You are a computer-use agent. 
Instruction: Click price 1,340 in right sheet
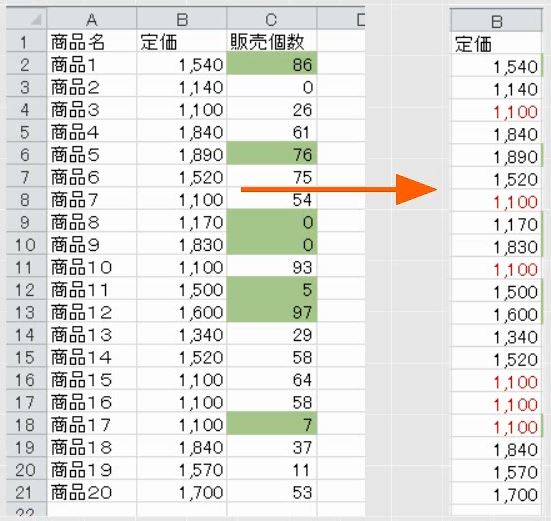pyautogui.click(x=496, y=336)
